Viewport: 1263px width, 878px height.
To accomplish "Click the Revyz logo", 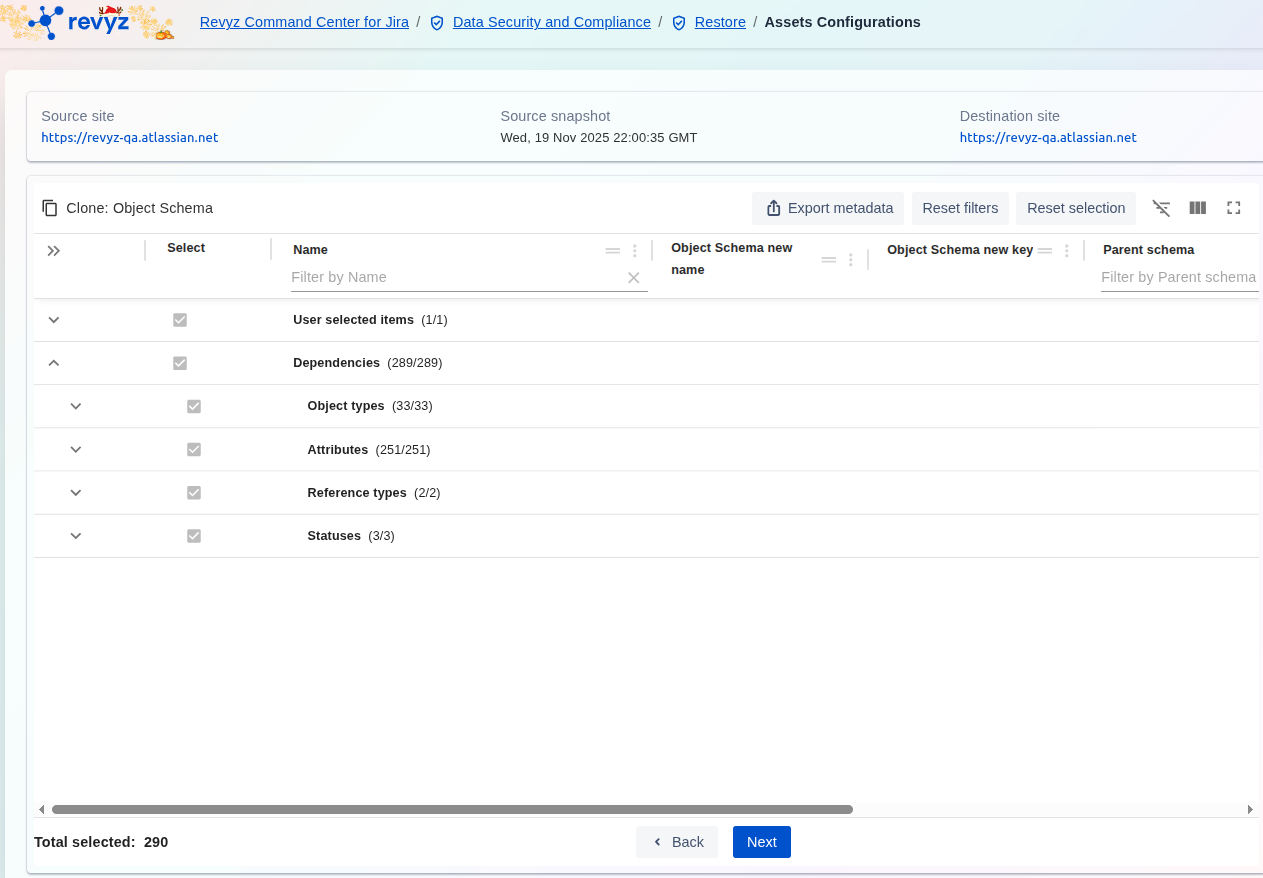I will [x=87, y=22].
